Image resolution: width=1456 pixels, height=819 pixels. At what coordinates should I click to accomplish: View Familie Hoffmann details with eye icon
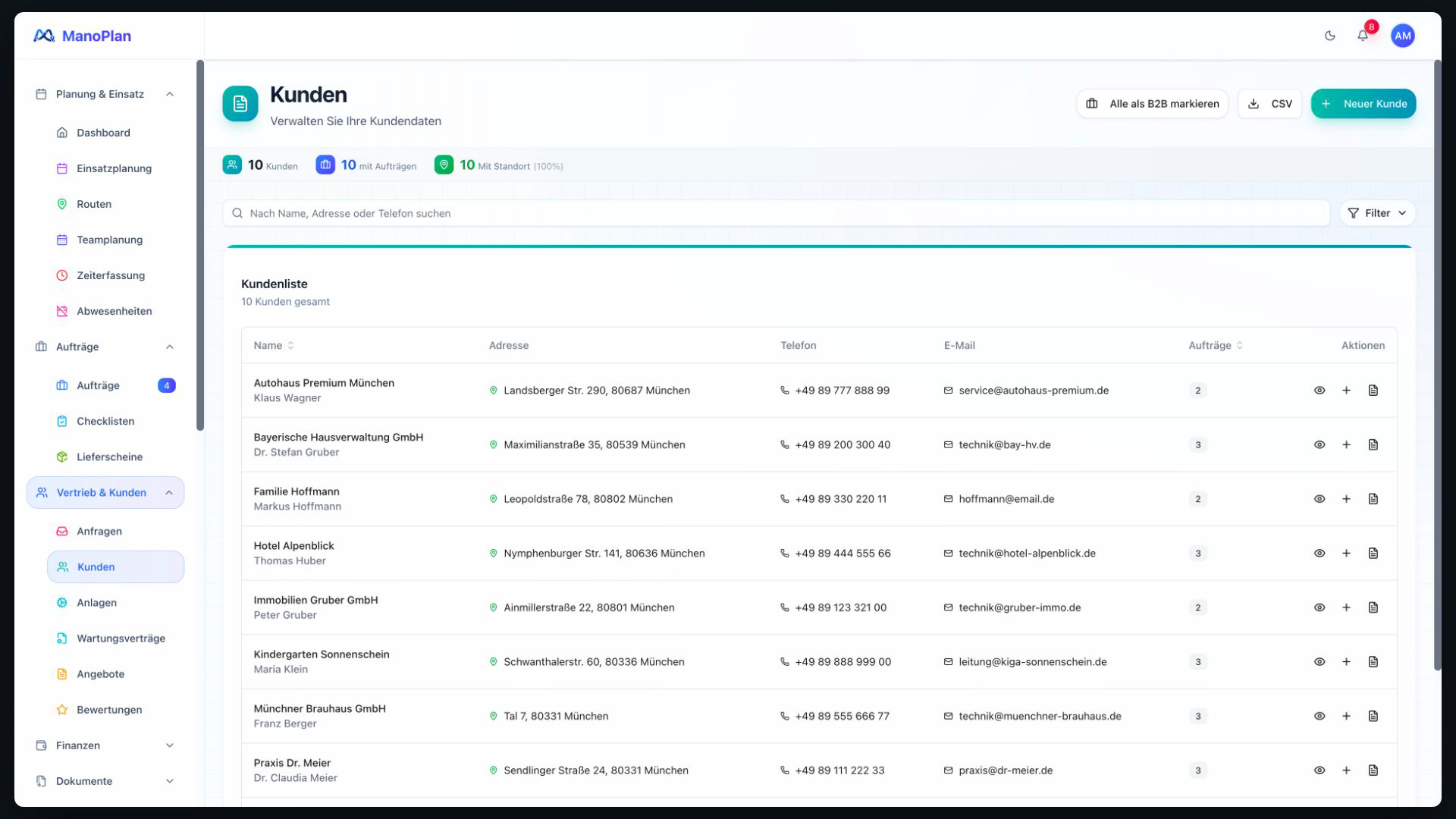coord(1319,499)
